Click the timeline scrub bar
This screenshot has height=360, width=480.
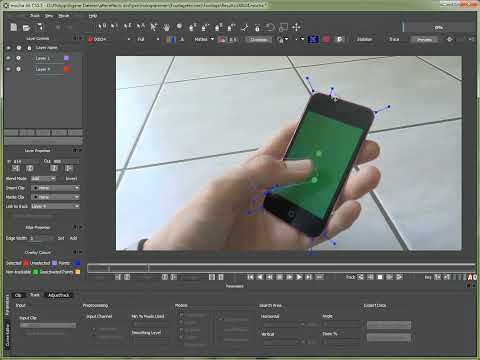click(281, 267)
